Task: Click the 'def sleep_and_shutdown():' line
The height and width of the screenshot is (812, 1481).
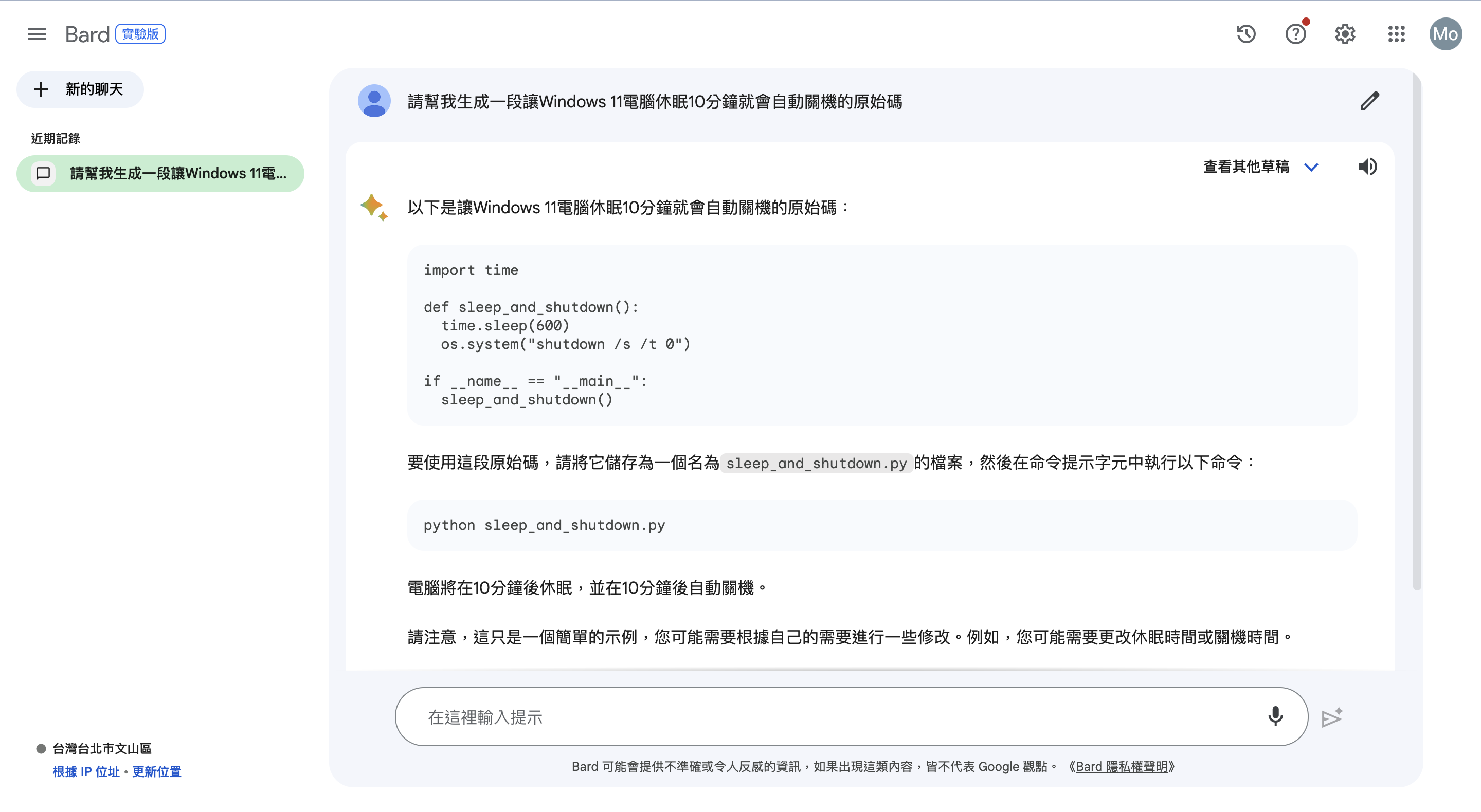Action: pyautogui.click(x=531, y=307)
